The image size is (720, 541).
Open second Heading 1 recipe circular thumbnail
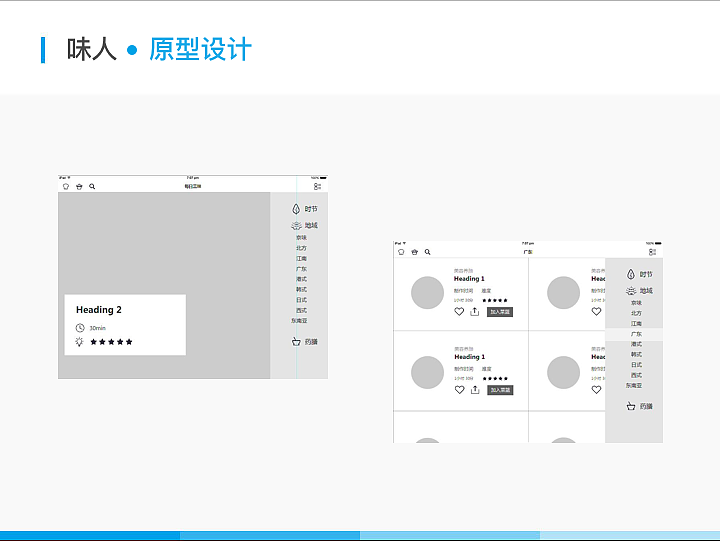428,372
